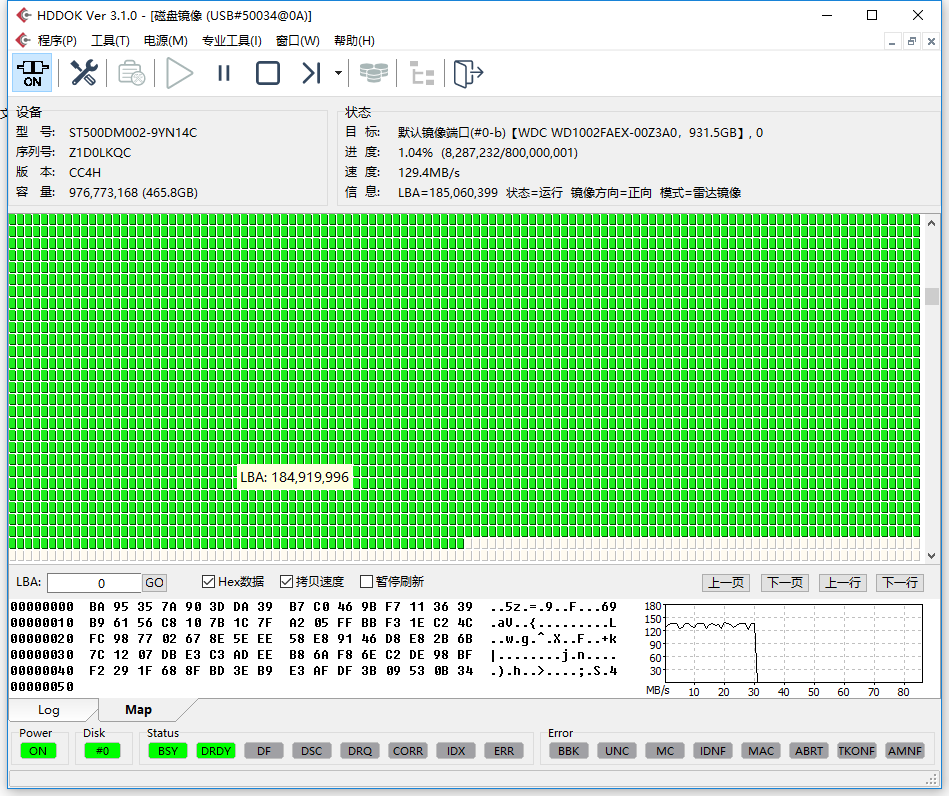Open the 帮助(H) menu
Screen dimensions: 949x796
[x=355, y=41]
